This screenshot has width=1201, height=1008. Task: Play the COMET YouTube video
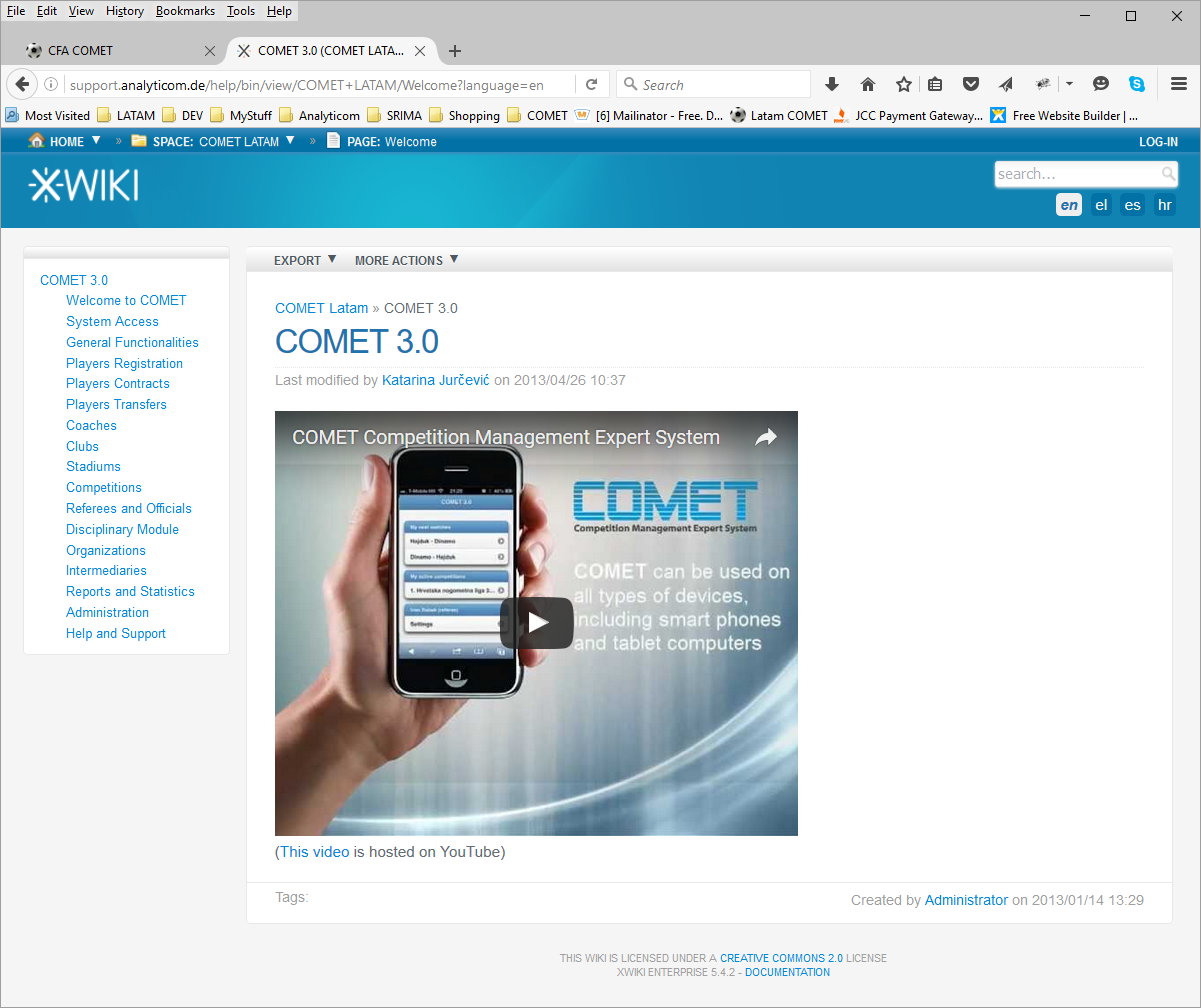pos(537,623)
